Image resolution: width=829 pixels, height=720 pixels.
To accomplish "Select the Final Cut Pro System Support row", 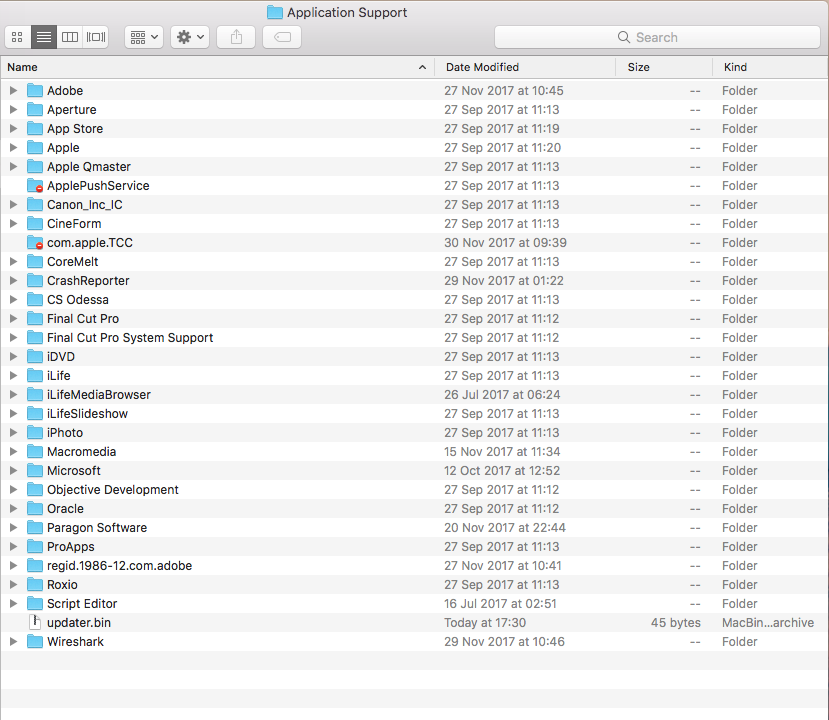I will click(414, 338).
